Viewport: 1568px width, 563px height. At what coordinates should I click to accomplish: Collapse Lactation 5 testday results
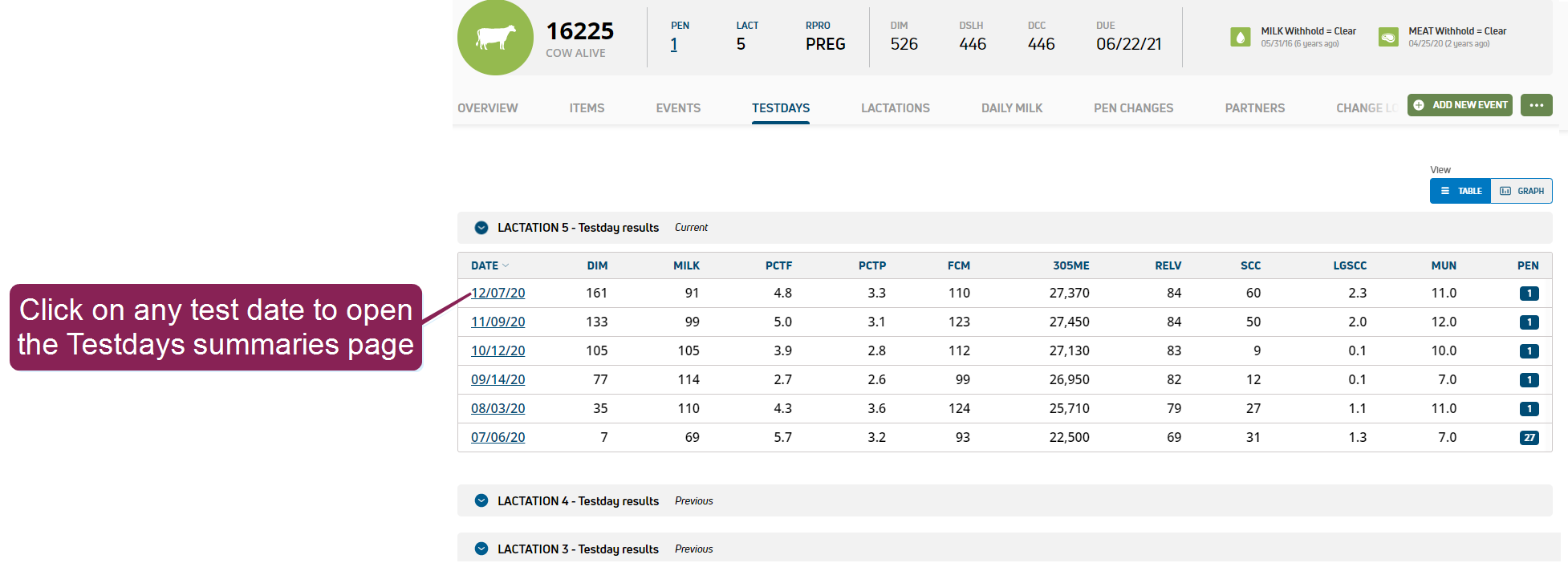click(481, 228)
